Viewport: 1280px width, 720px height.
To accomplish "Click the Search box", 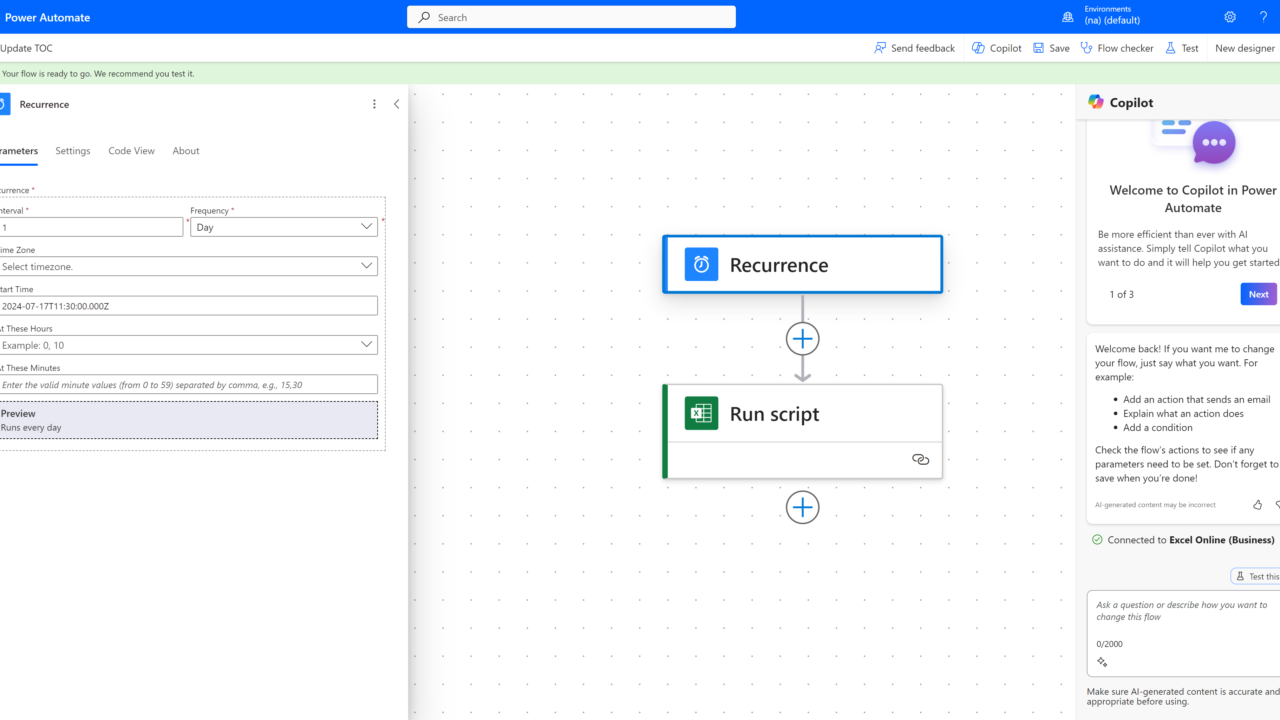I will (571, 17).
